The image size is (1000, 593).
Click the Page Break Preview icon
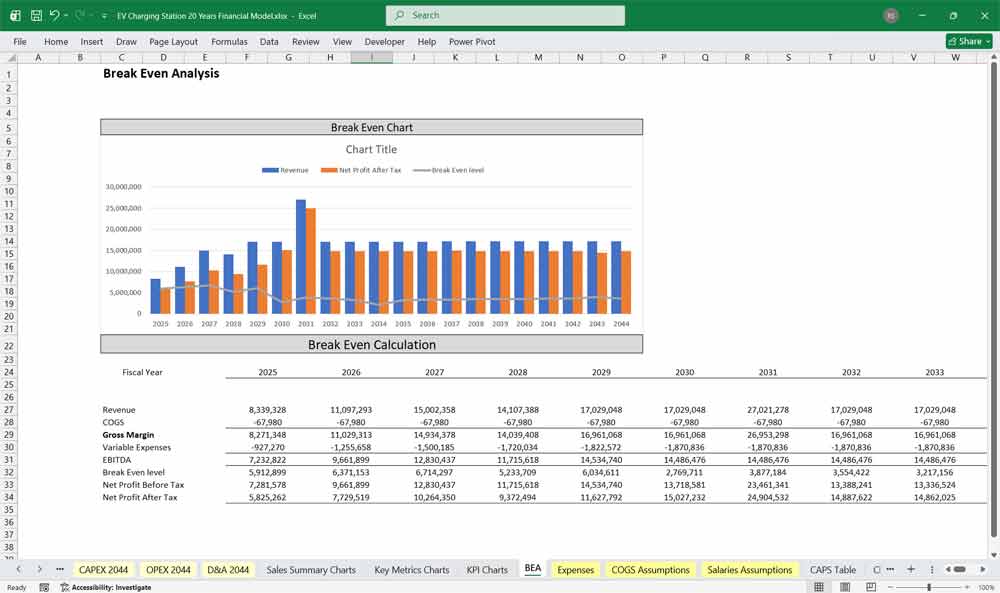click(x=871, y=586)
